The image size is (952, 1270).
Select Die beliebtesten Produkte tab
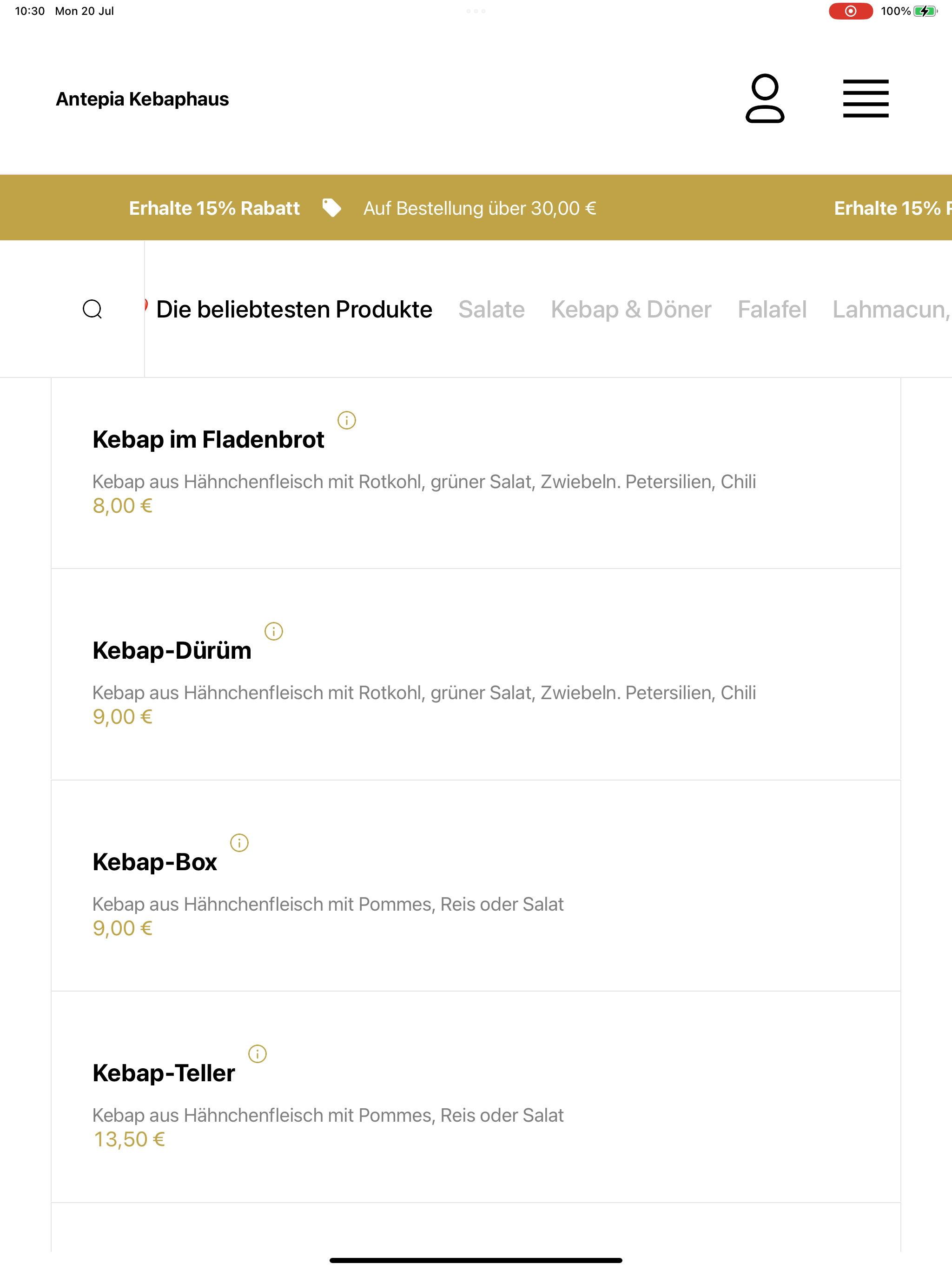pyautogui.click(x=294, y=310)
